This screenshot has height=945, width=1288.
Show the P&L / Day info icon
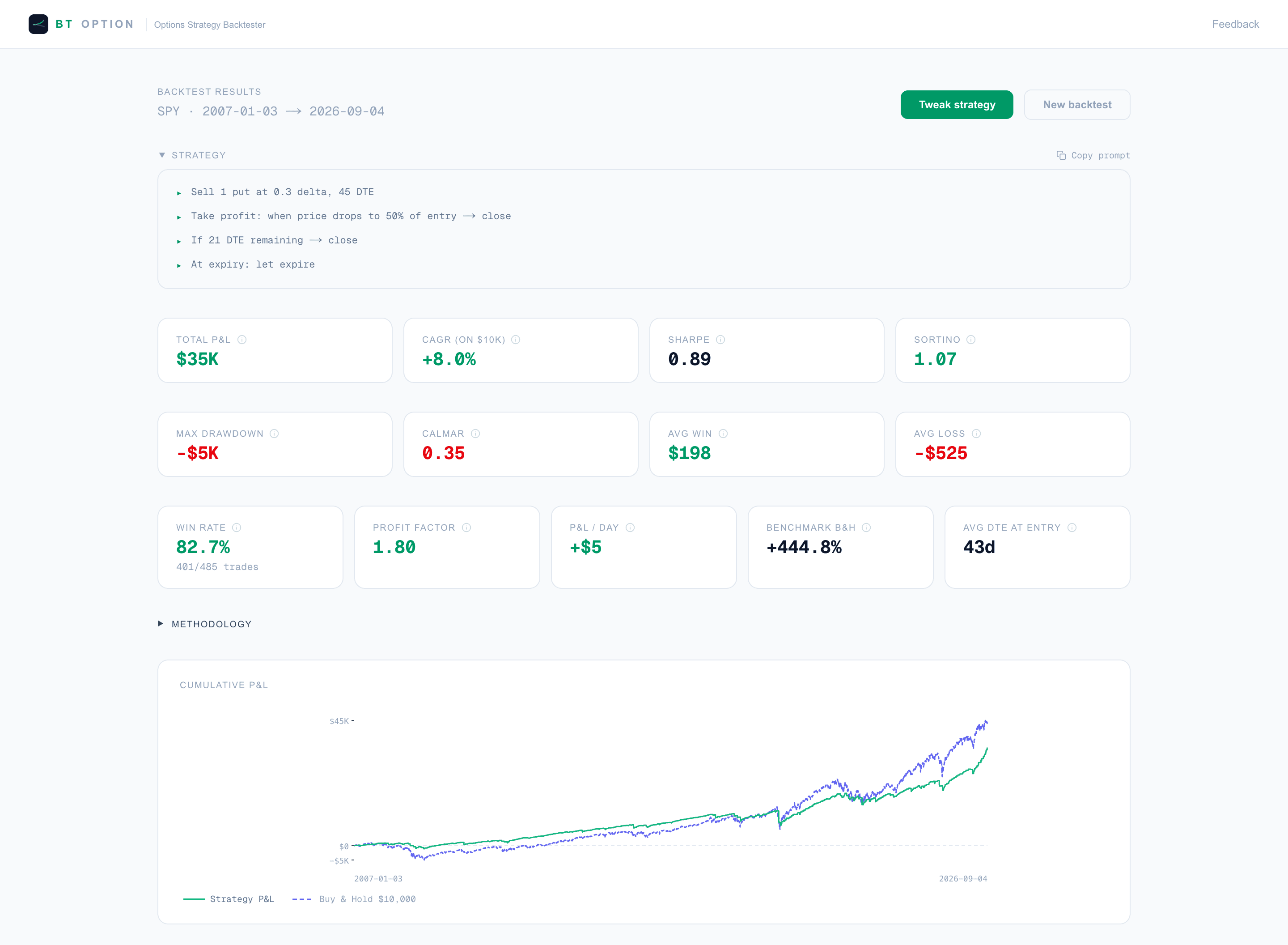tap(630, 528)
